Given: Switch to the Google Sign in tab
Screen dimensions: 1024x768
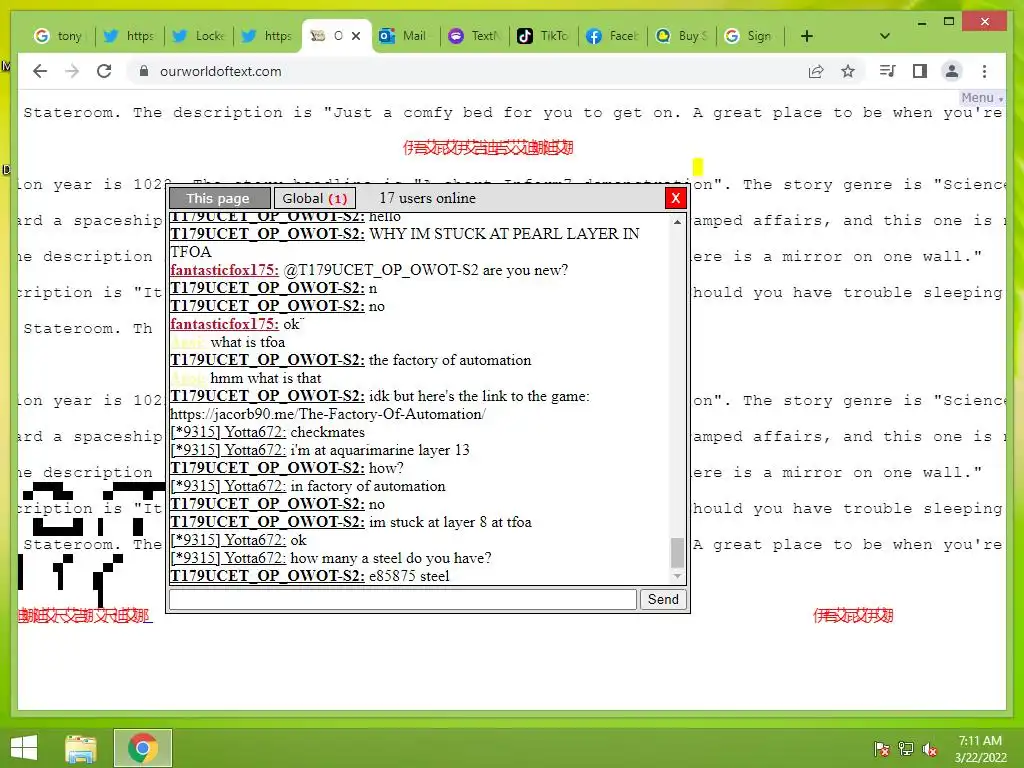Looking at the screenshot, I should point(750,36).
